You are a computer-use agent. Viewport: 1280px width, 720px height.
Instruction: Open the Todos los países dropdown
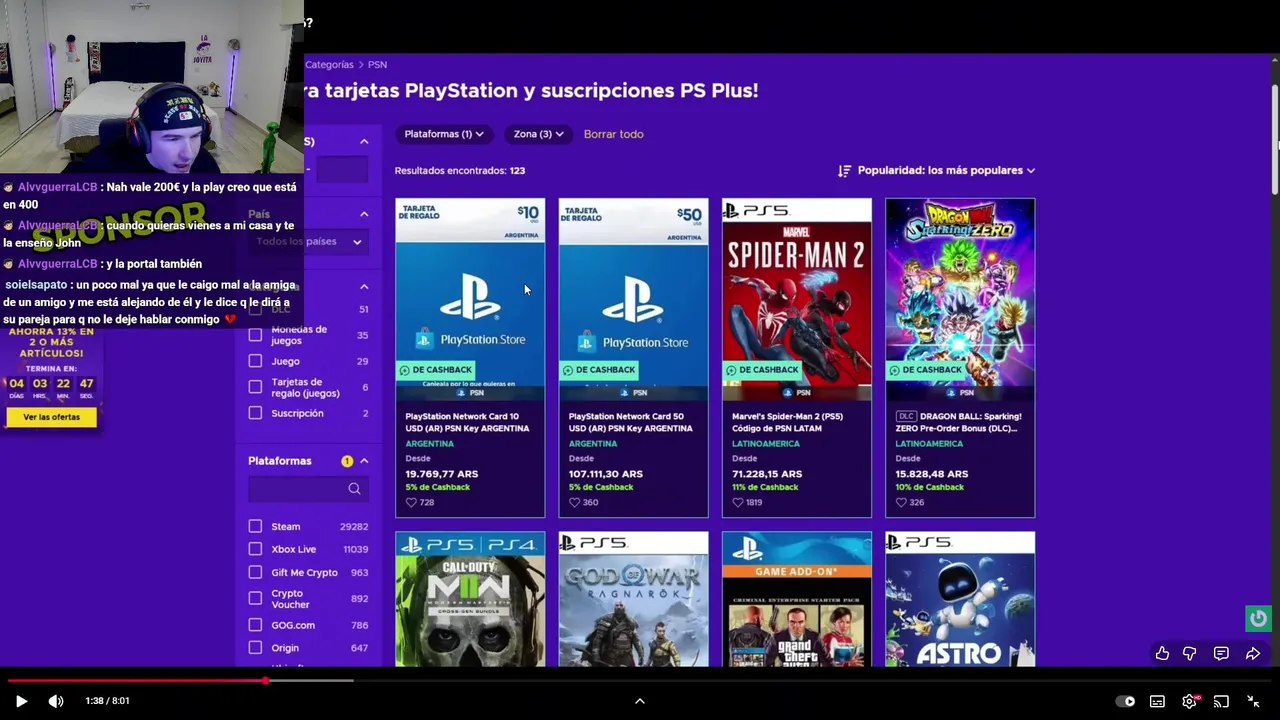click(x=309, y=241)
